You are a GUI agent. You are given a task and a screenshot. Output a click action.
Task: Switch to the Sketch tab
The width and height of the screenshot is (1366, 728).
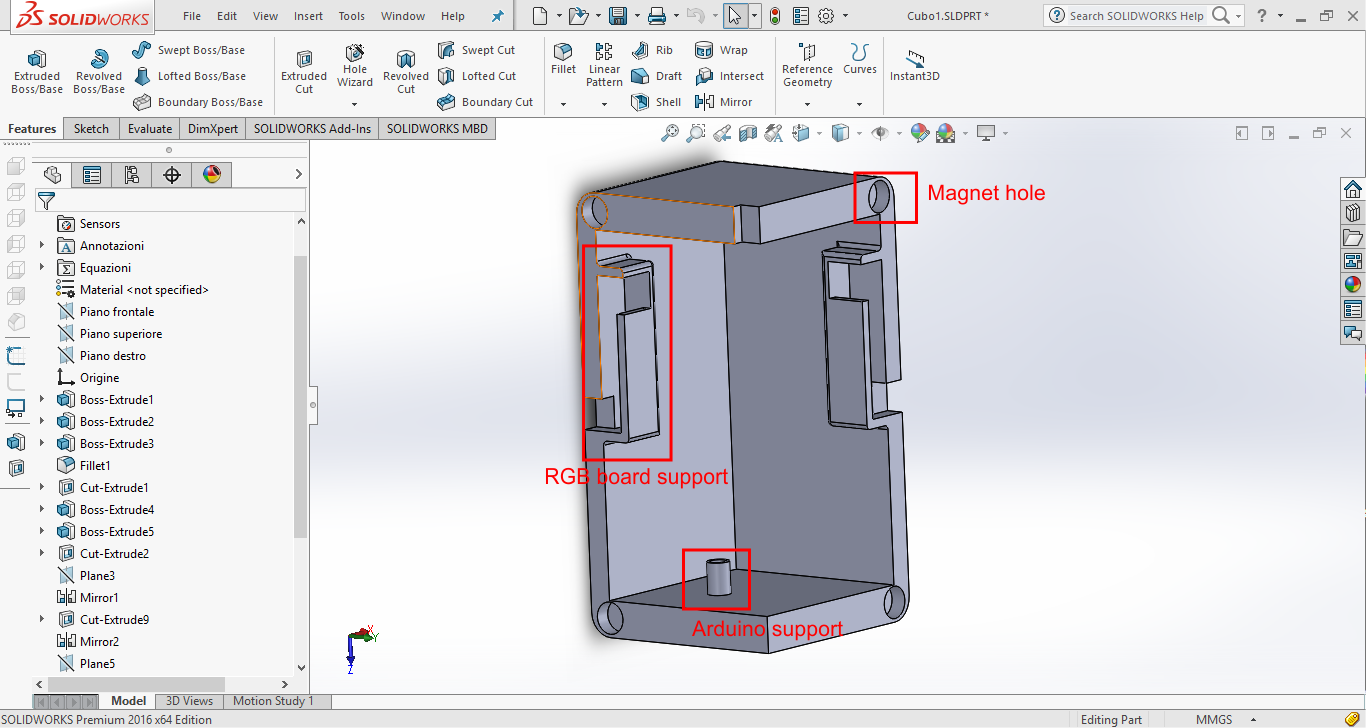click(91, 129)
